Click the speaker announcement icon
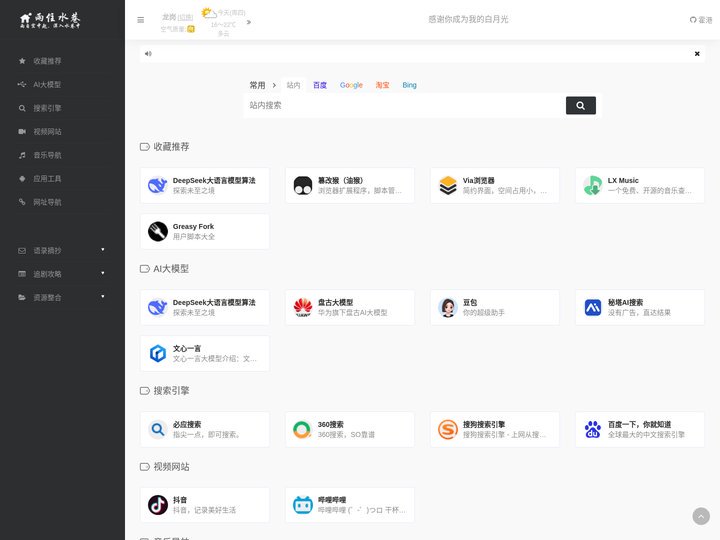Screen dimensions: 720x540 [148, 54]
